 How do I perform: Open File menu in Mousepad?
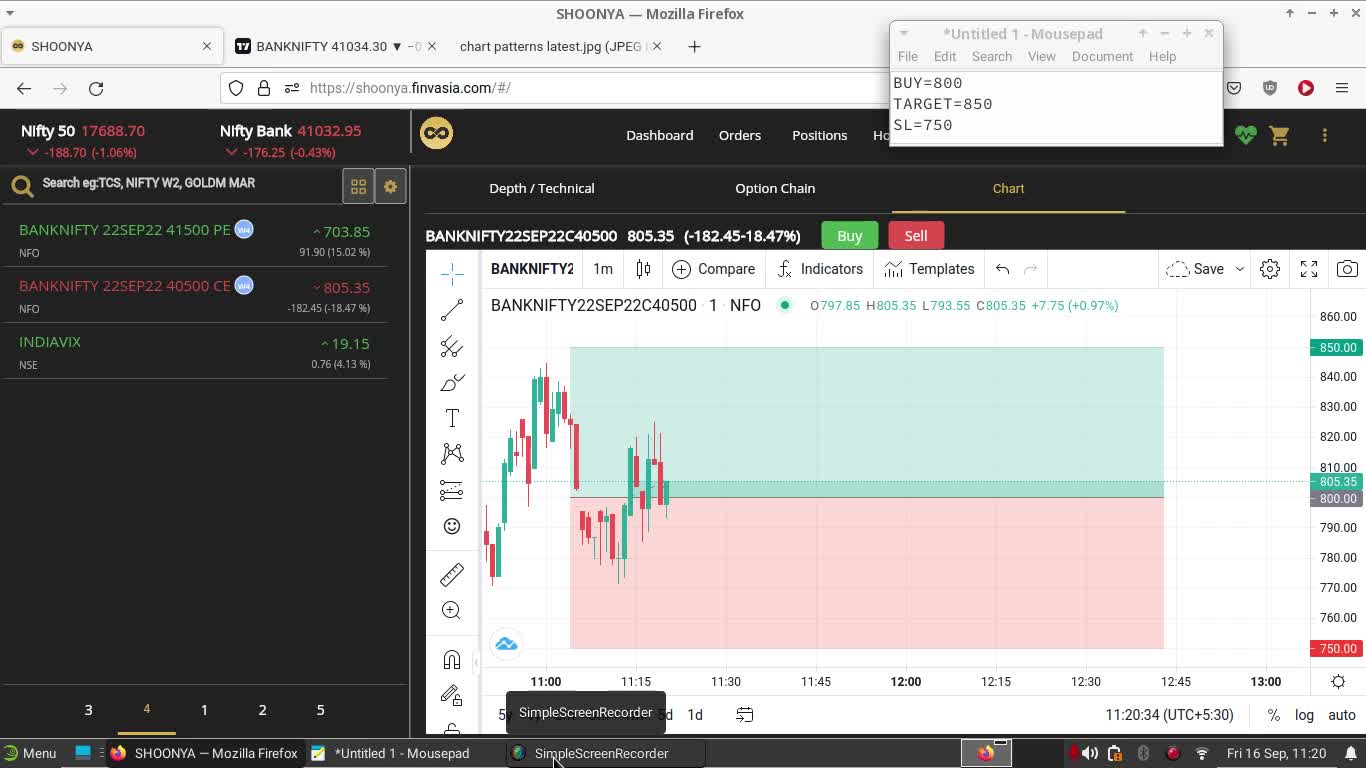coord(907,56)
